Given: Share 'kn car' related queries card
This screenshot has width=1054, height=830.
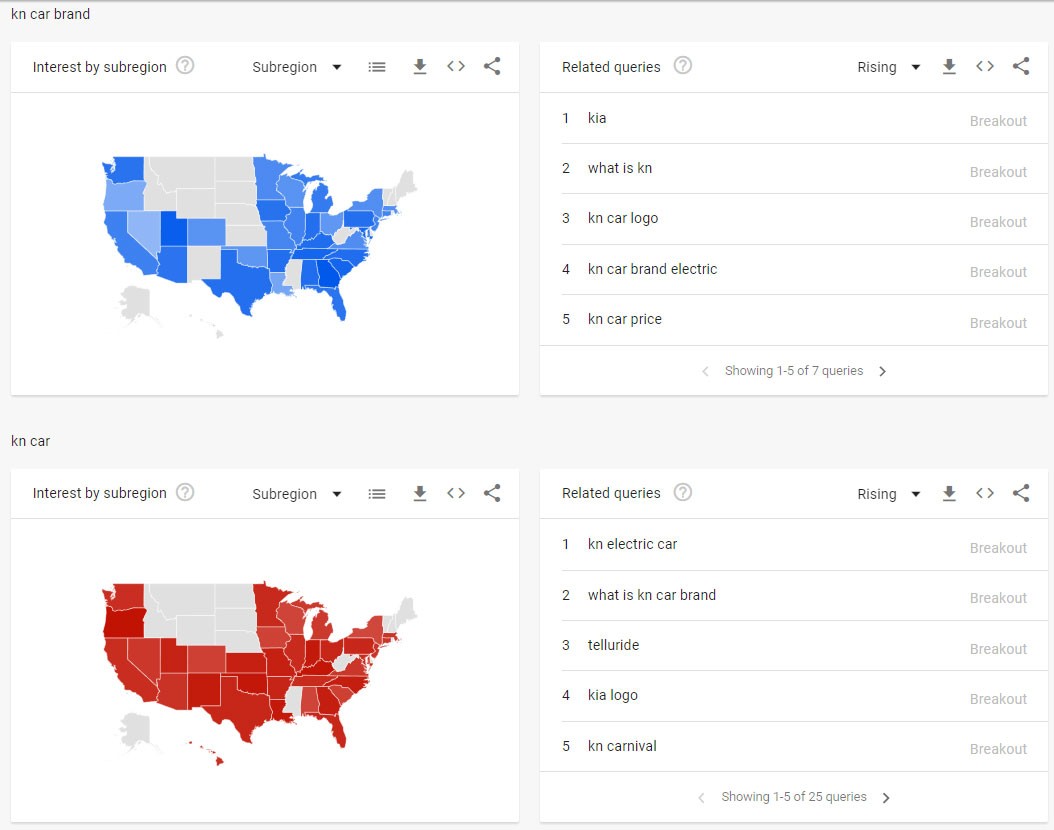Looking at the screenshot, I should pos(1021,493).
